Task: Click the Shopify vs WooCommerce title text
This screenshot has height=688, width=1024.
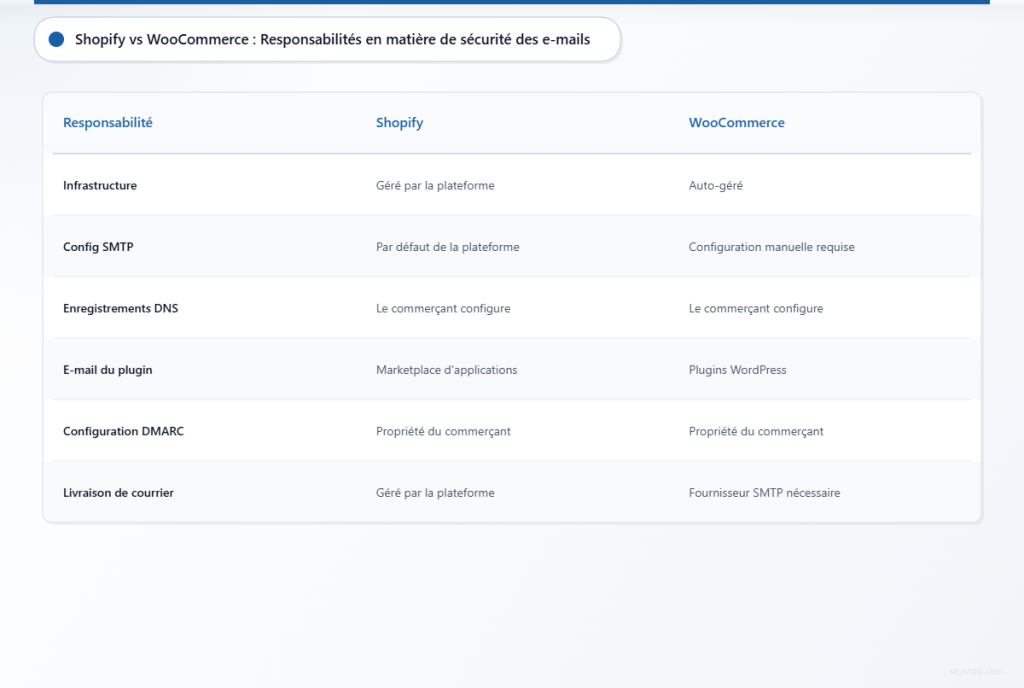Action: coord(332,40)
